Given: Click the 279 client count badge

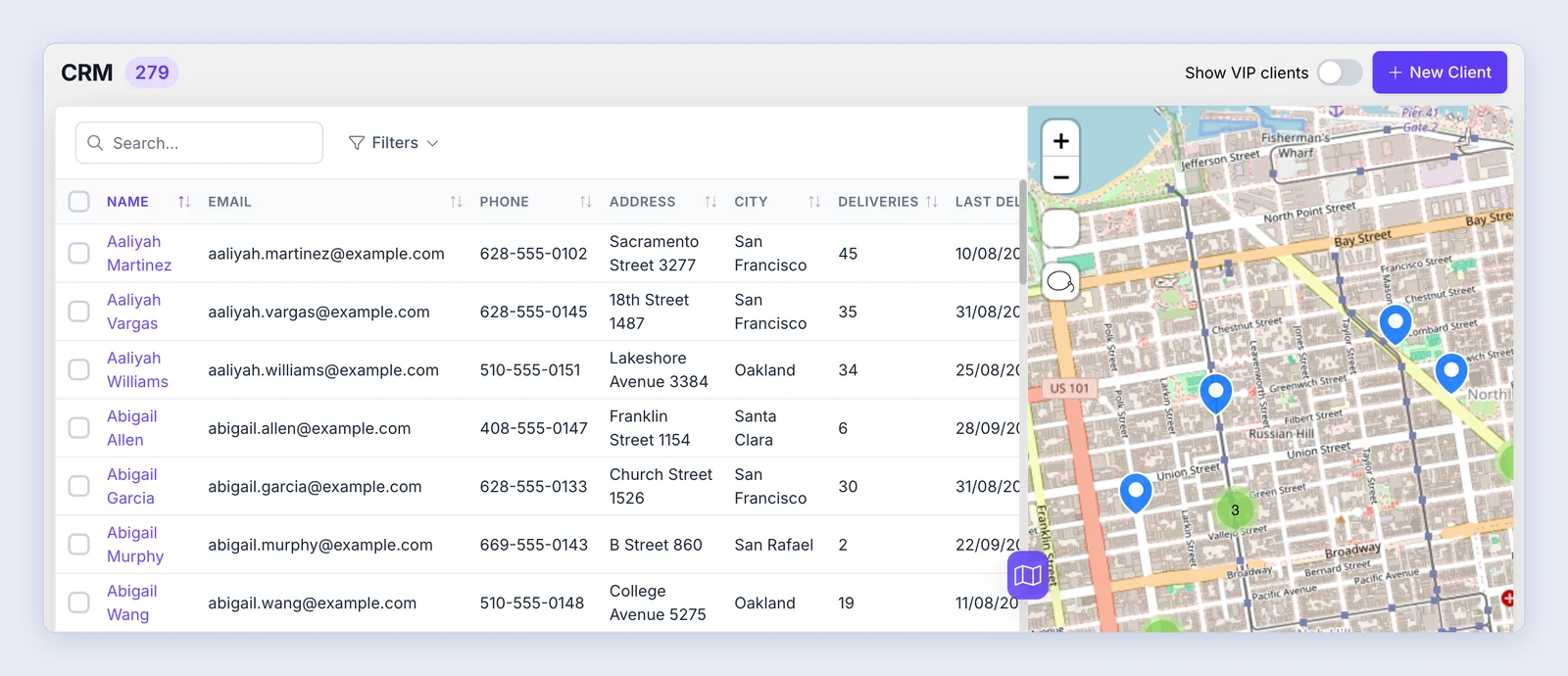Looking at the screenshot, I should (x=152, y=72).
